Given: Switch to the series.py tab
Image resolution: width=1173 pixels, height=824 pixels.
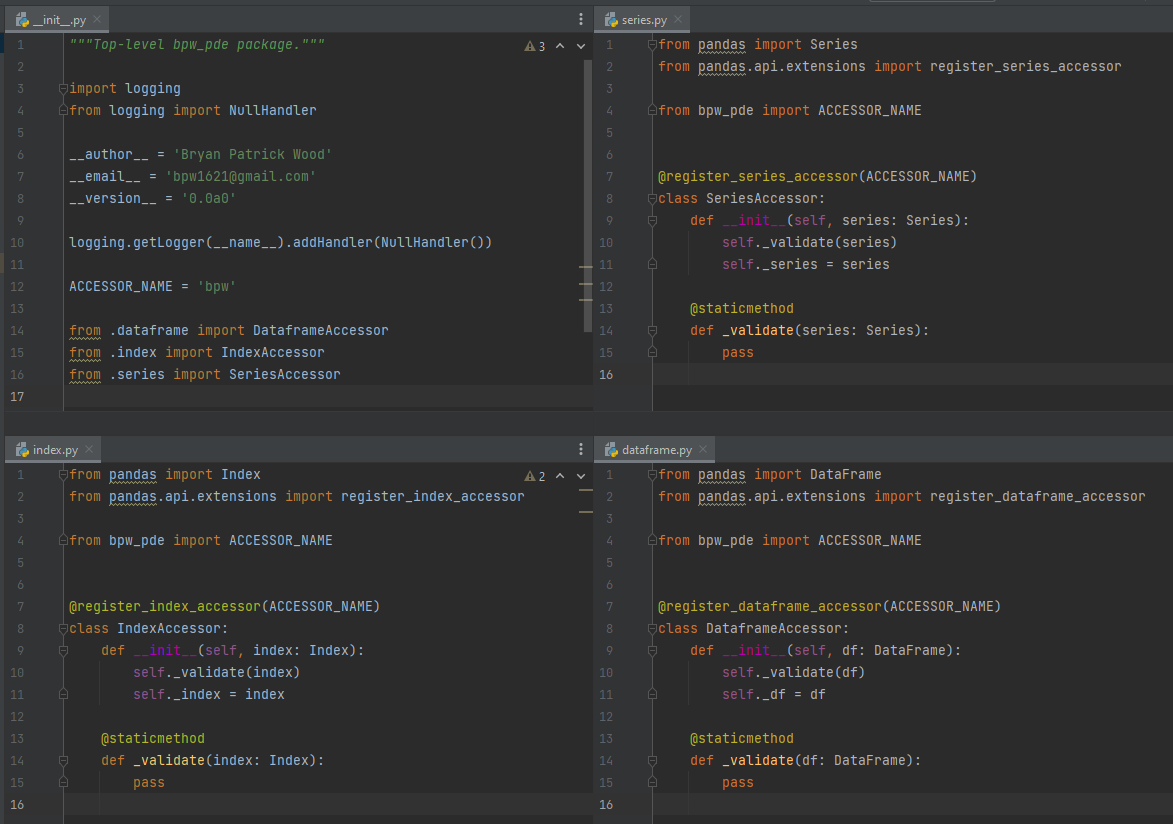Looking at the screenshot, I should (x=643, y=20).
